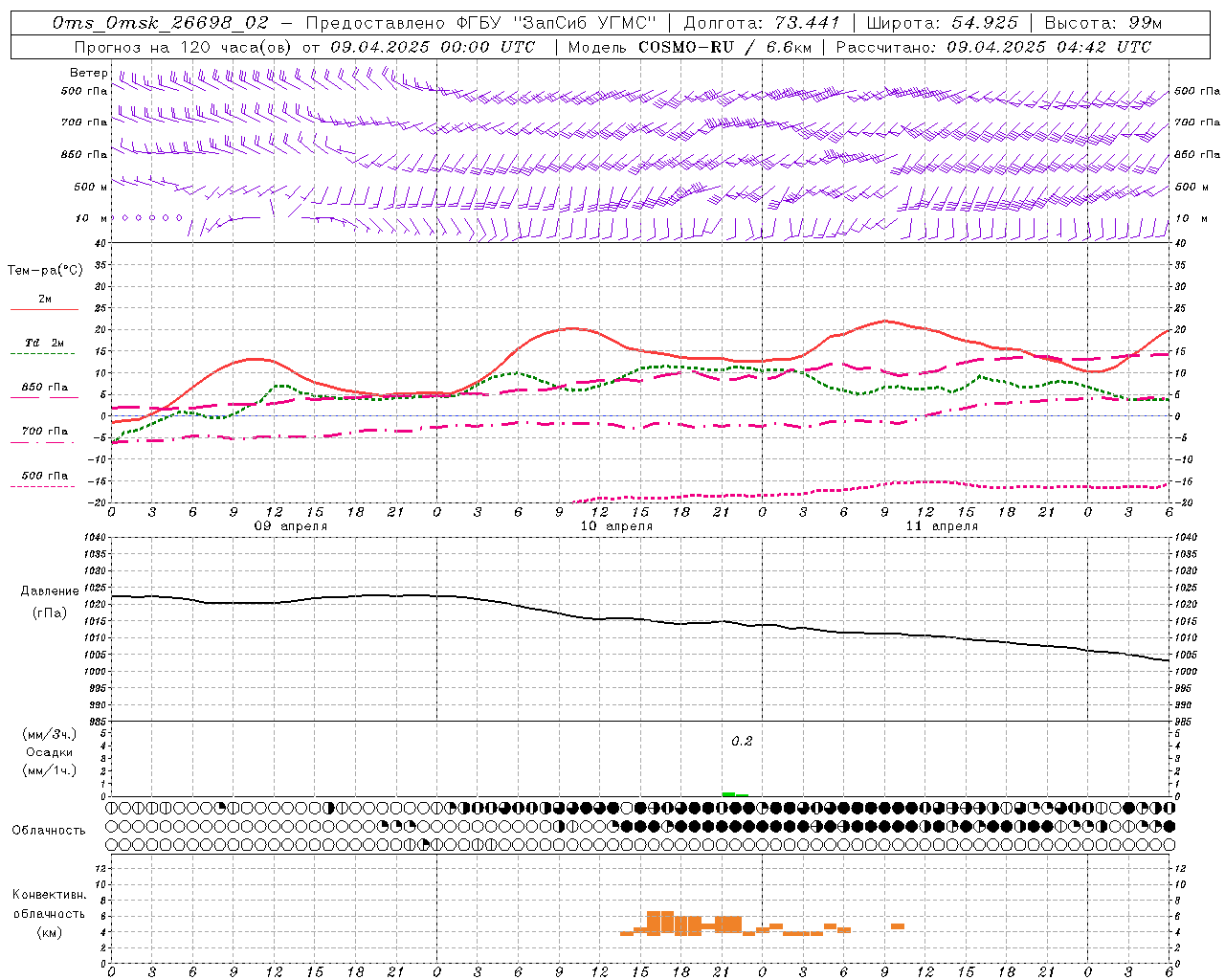
Task: Click the Рассчитано: 09.04.2025 04:42 UTC timestamp
Action: (x=994, y=47)
